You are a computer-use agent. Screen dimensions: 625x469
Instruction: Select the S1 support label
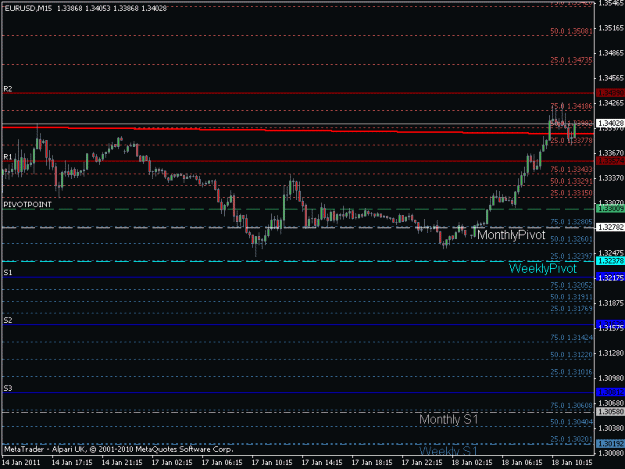(x=8, y=273)
